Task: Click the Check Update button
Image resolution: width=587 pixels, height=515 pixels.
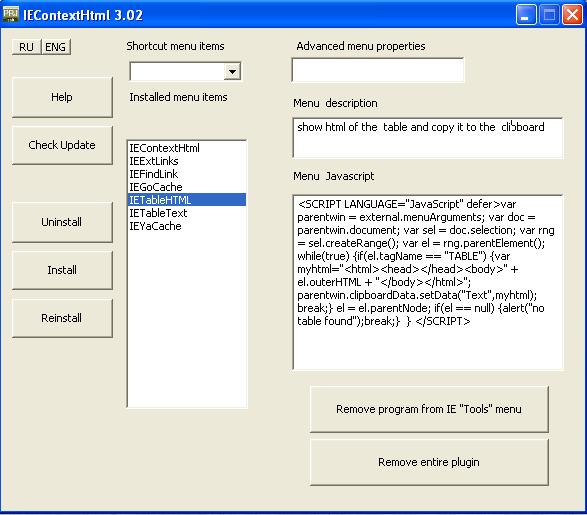Action: point(62,145)
